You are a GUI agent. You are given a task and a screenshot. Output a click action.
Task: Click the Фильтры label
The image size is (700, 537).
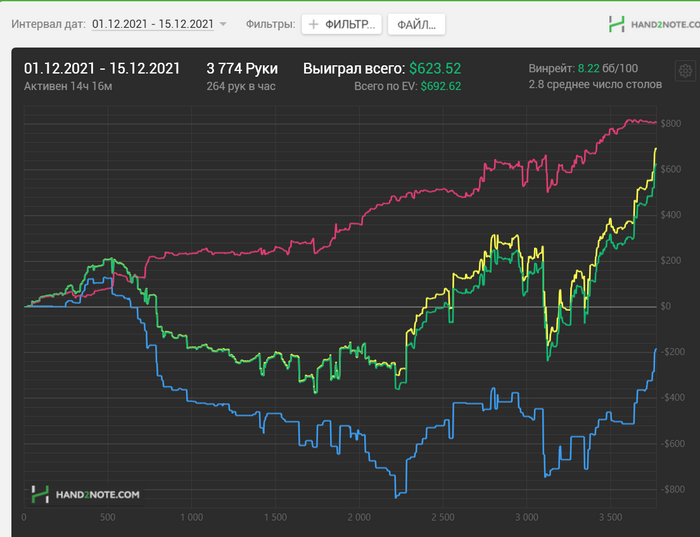[271, 24]
